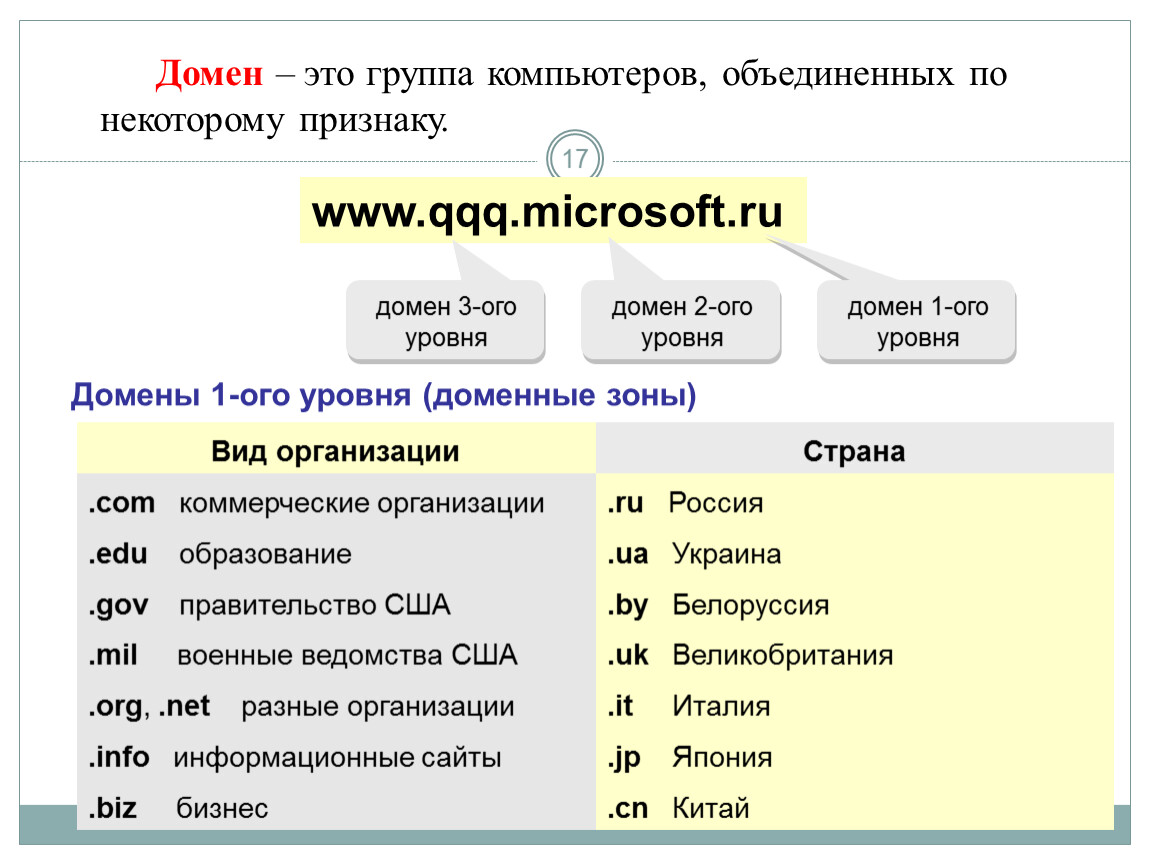Screen dimensions: 1150x864
Task: Click the ".info" entry
Action: pos(119,756)
